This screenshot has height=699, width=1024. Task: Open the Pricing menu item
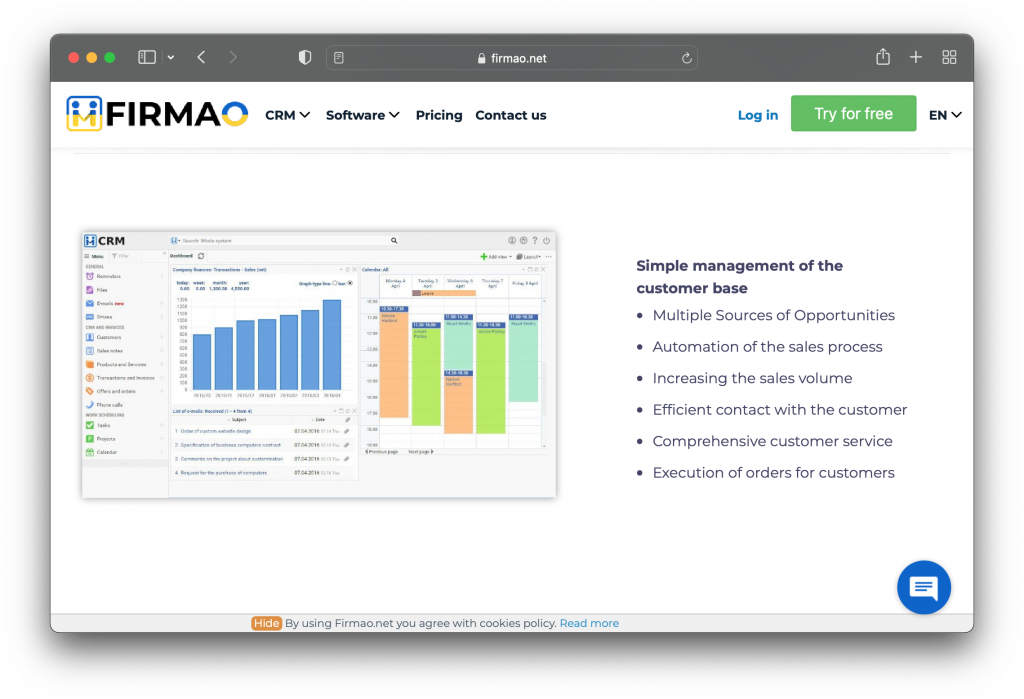coord(439,115)
